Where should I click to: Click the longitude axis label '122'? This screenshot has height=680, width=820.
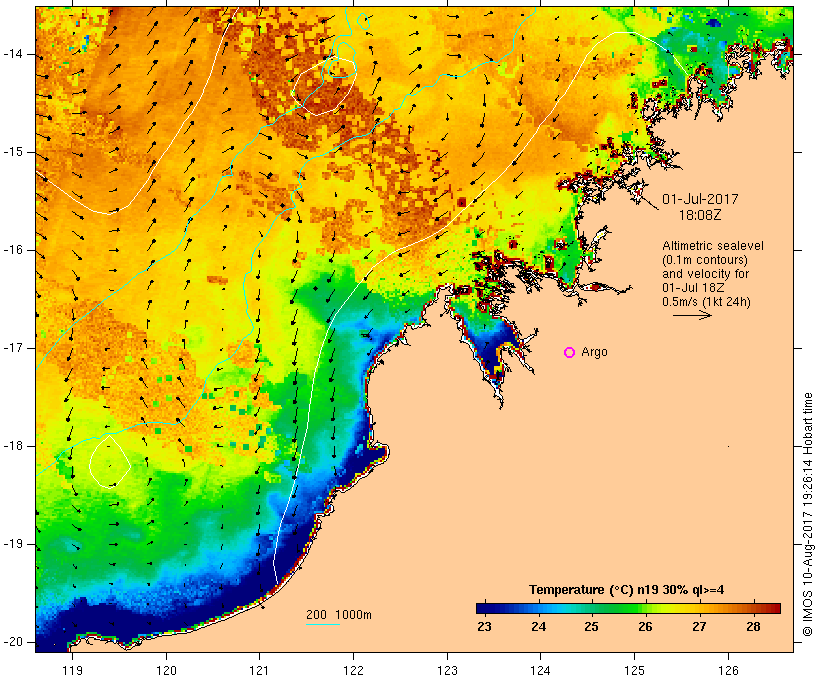coord(354,670)
